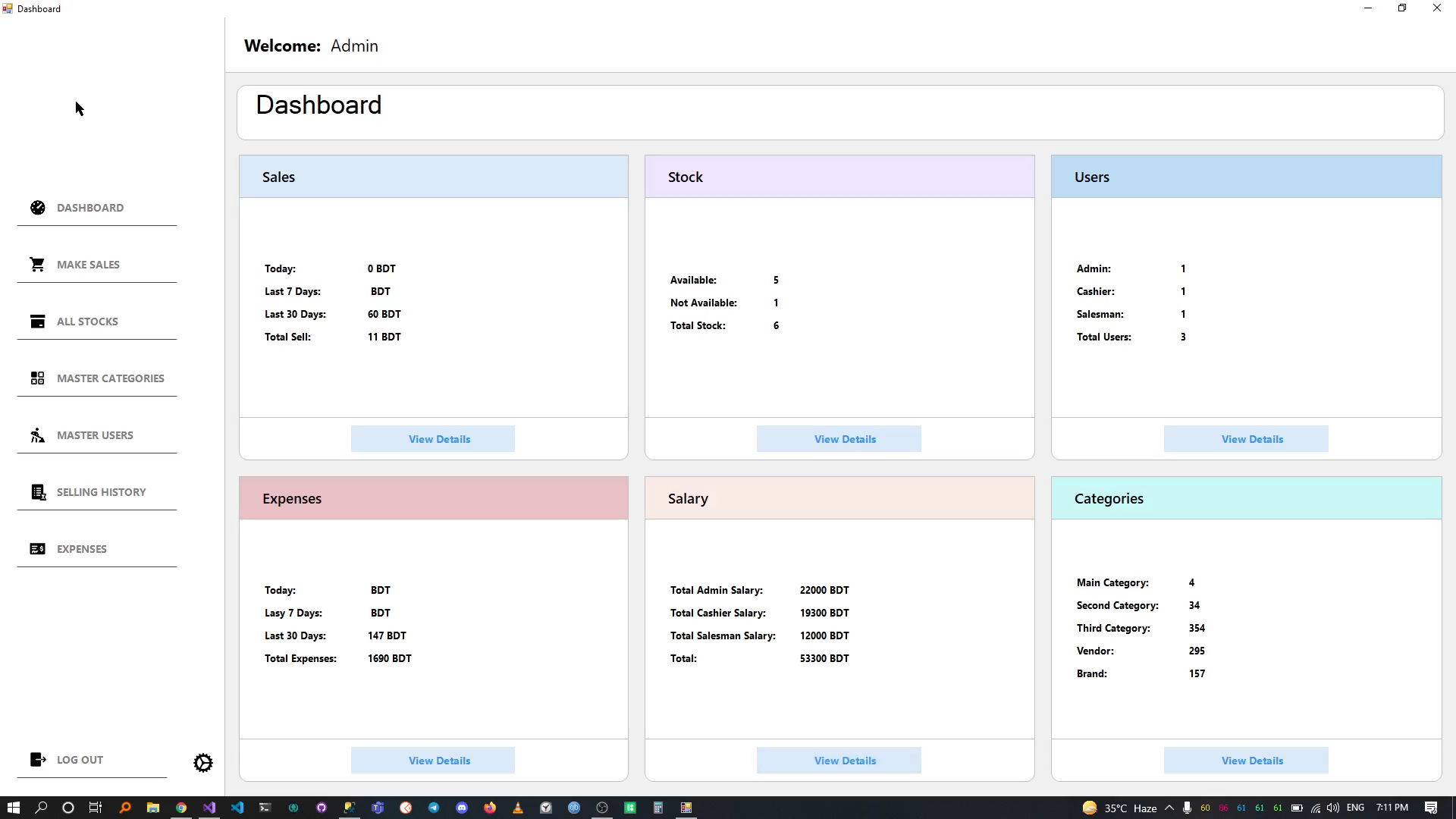Open settings via the gear icon
Viewport: 1456px width, 819px height.
coord(203,763)
